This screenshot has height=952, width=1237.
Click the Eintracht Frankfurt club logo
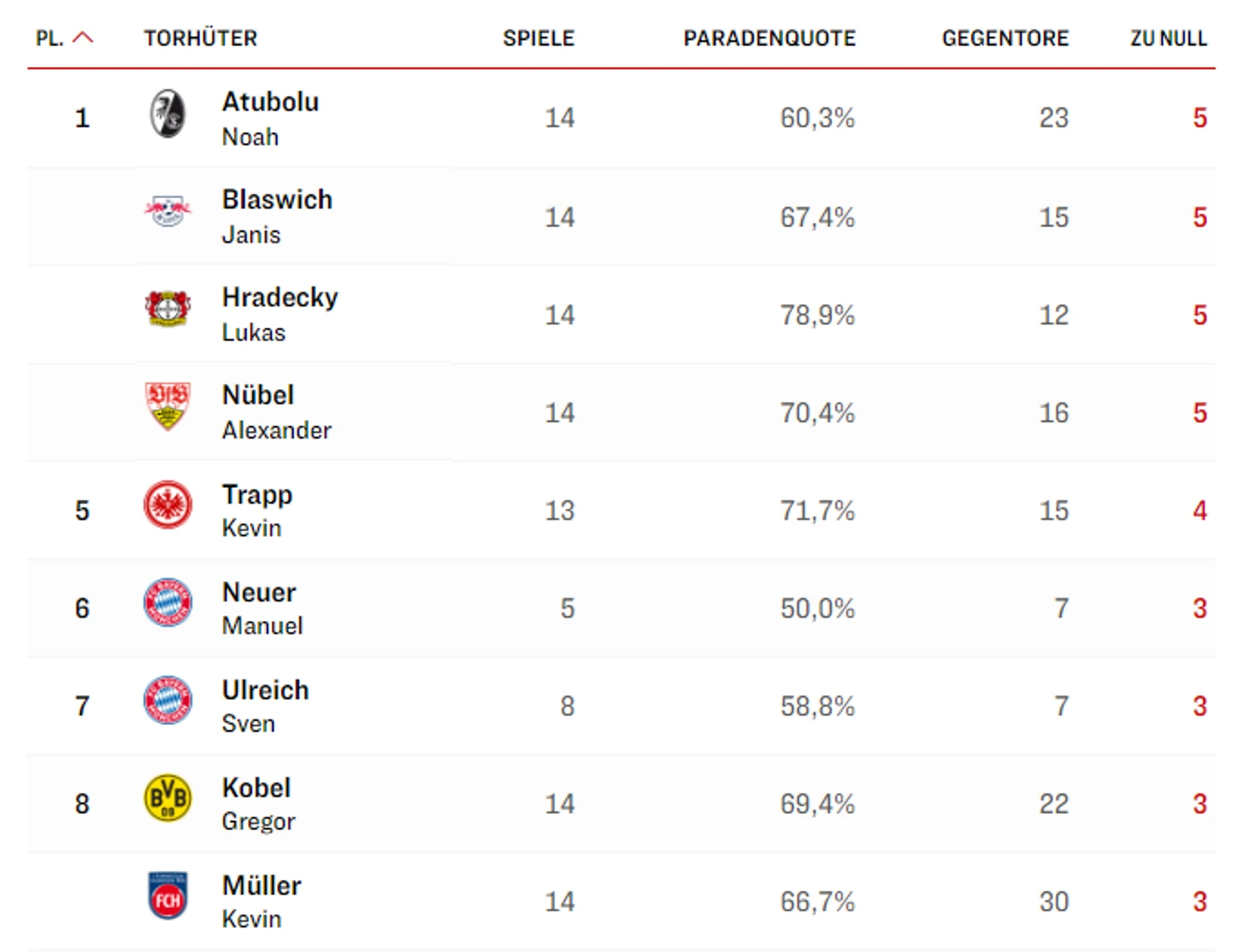168,505
